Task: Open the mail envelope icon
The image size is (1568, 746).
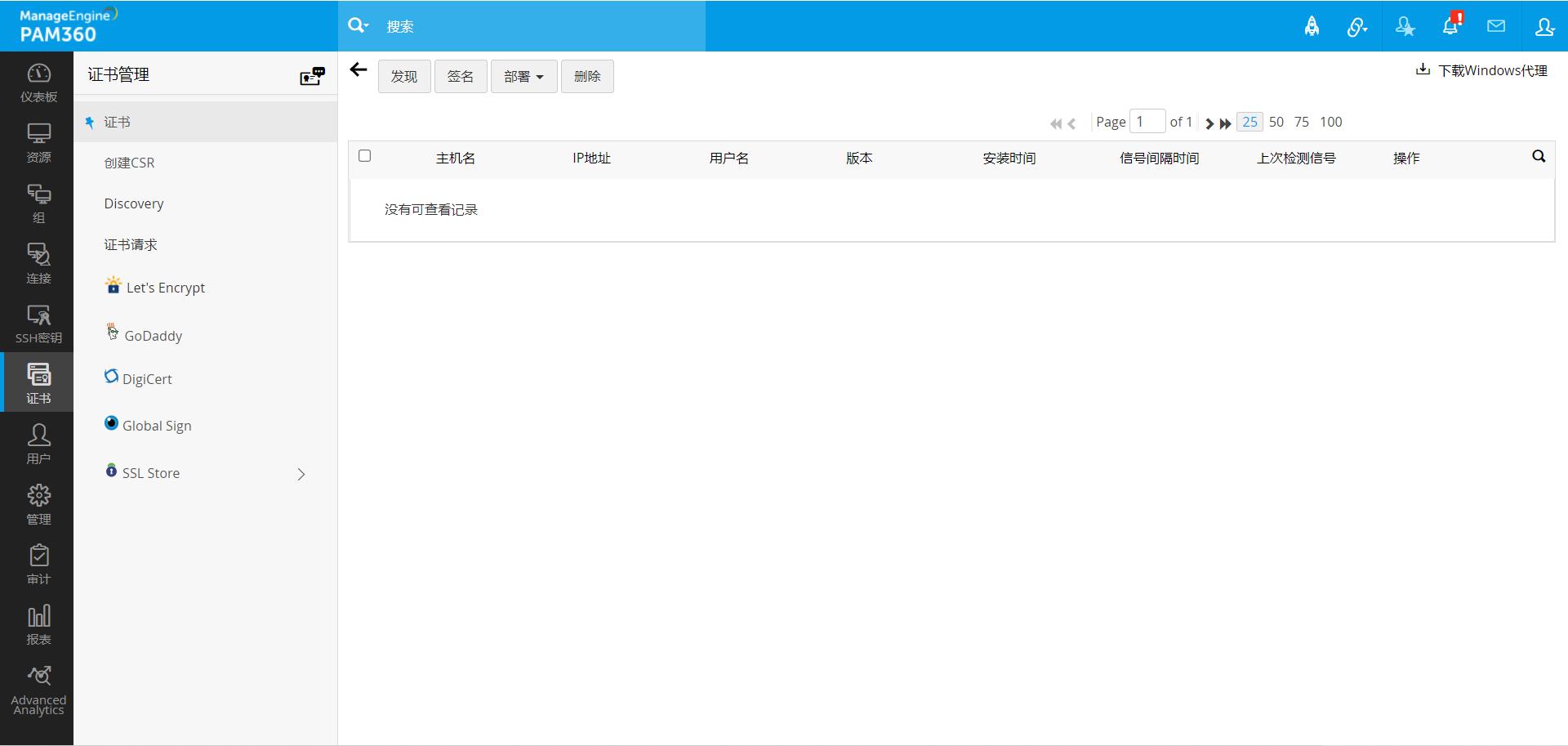Action: [x=1496, y=26]
